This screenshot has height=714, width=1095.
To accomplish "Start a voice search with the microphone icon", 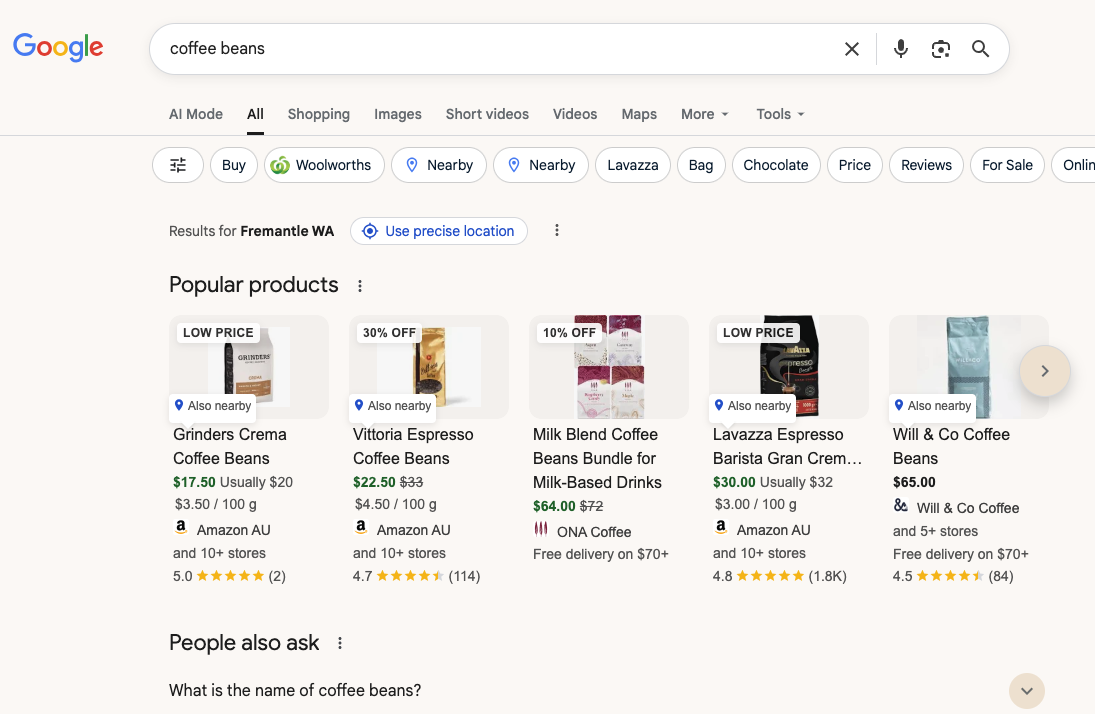I will coord(901,48).
